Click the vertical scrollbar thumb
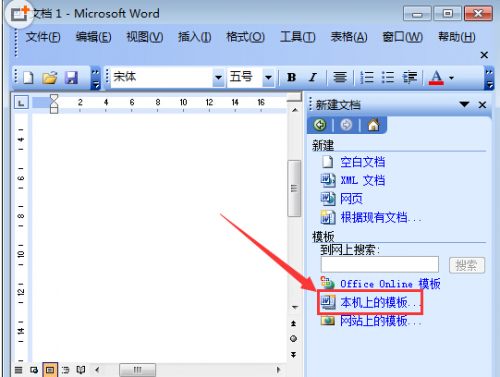This screenshot has width=500, height=377. click(294, 188)
